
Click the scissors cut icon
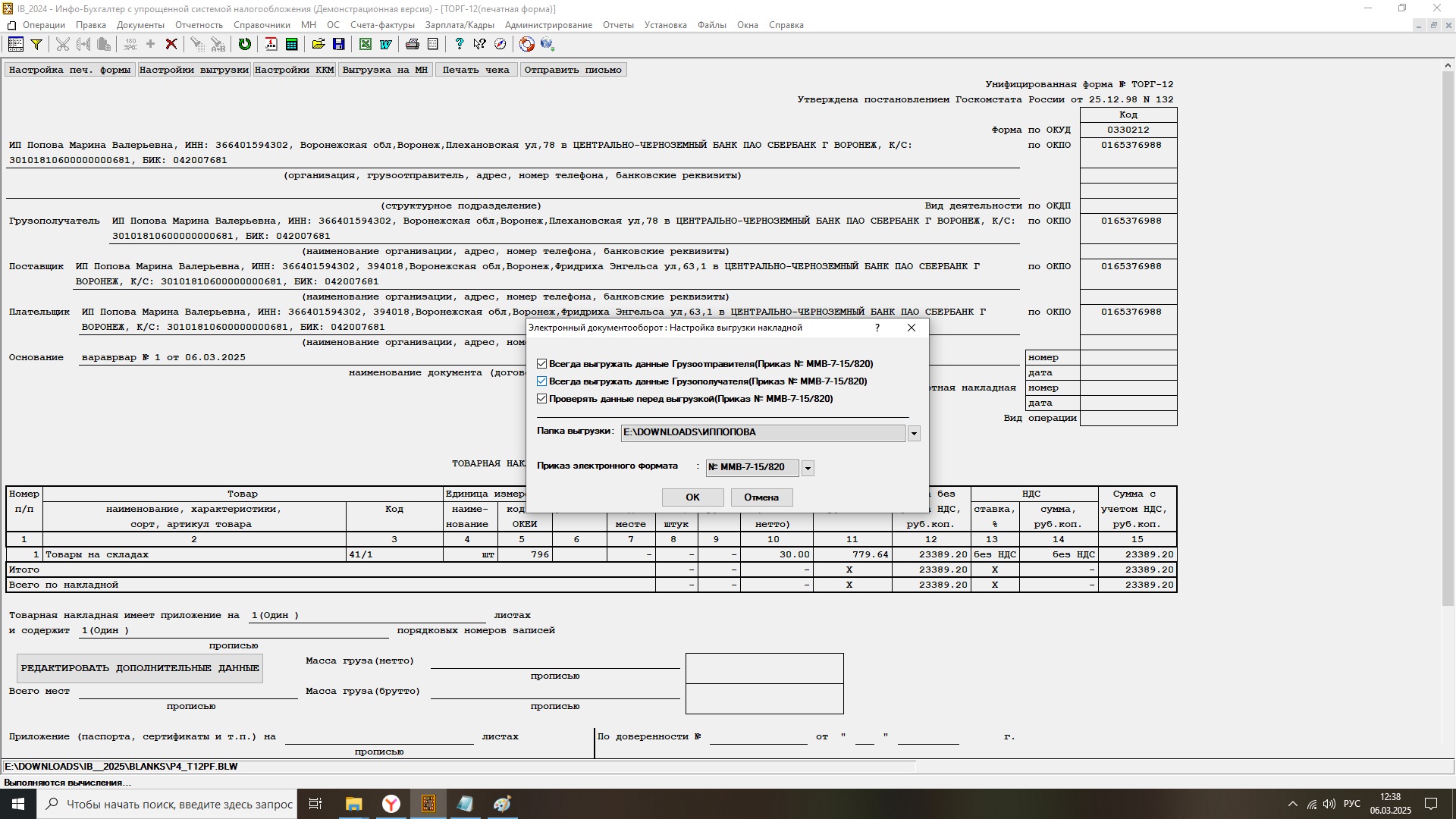[63, 45]
